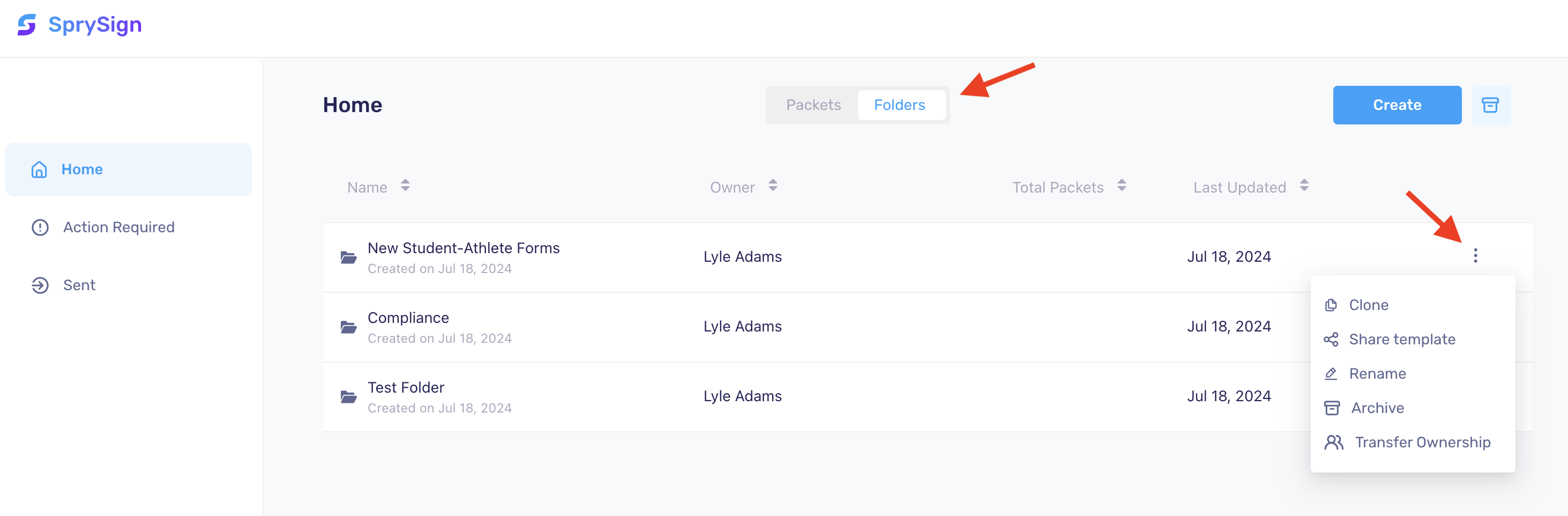Open the three-dot menu for New Student-Athlete Forms
Screen dimensions: 1568x516
(1475, 256)
